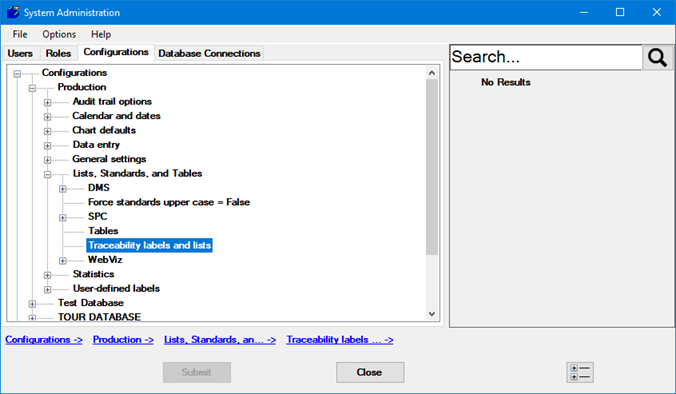Open the Options menu
The height and width of the screenshot is (394, 676).
(59, 34)
